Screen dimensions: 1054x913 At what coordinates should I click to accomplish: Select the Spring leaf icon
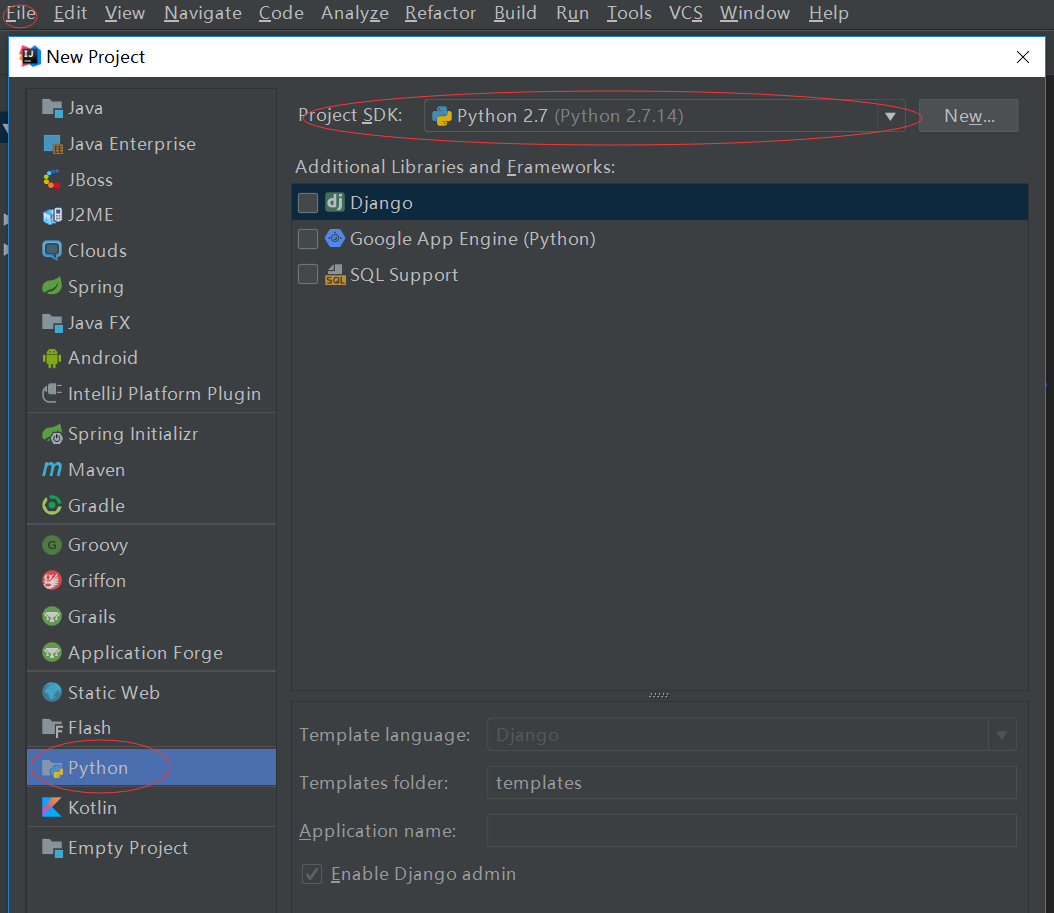point(52,286)
